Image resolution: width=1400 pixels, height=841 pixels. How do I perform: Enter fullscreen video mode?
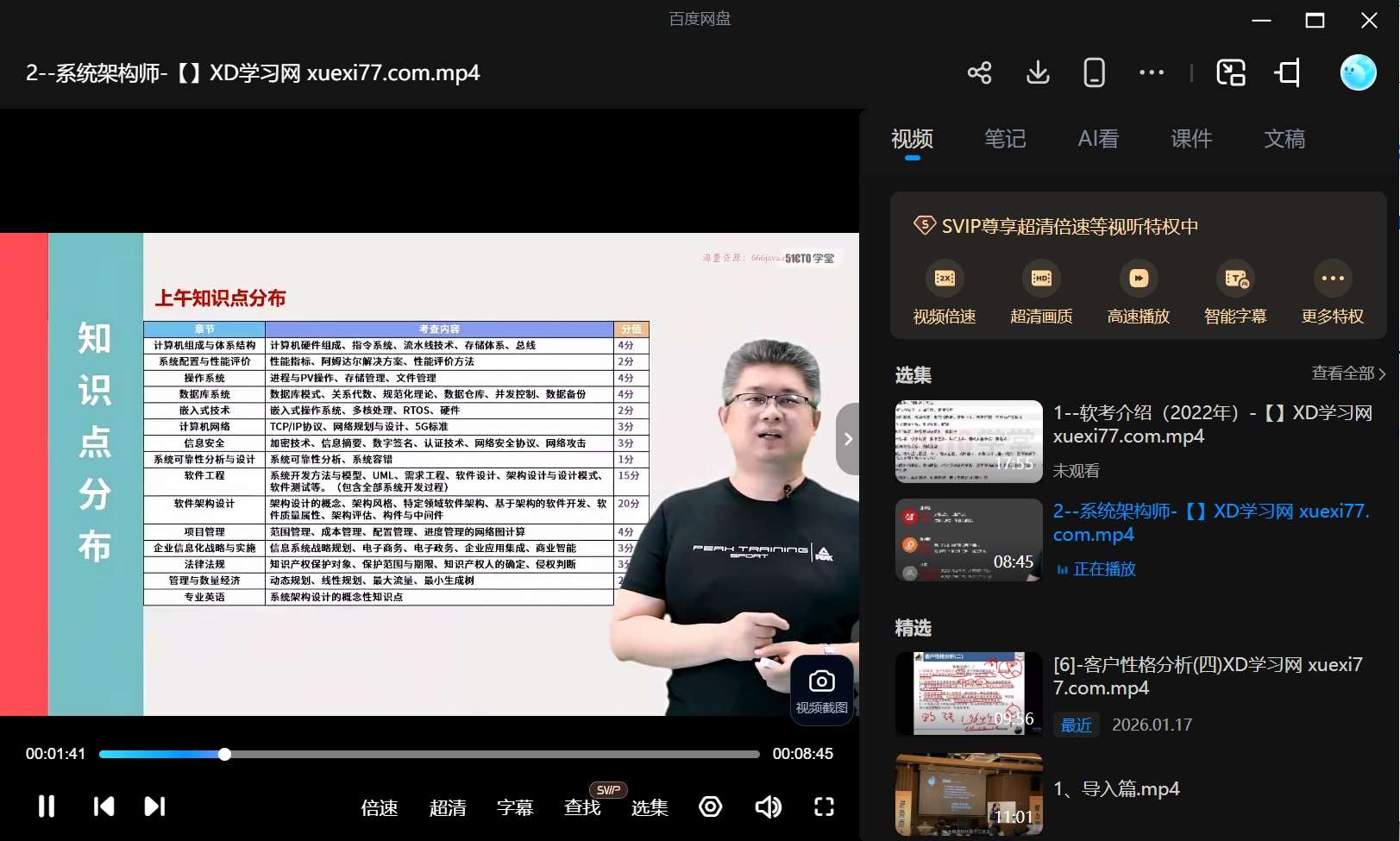pos(824,806)
